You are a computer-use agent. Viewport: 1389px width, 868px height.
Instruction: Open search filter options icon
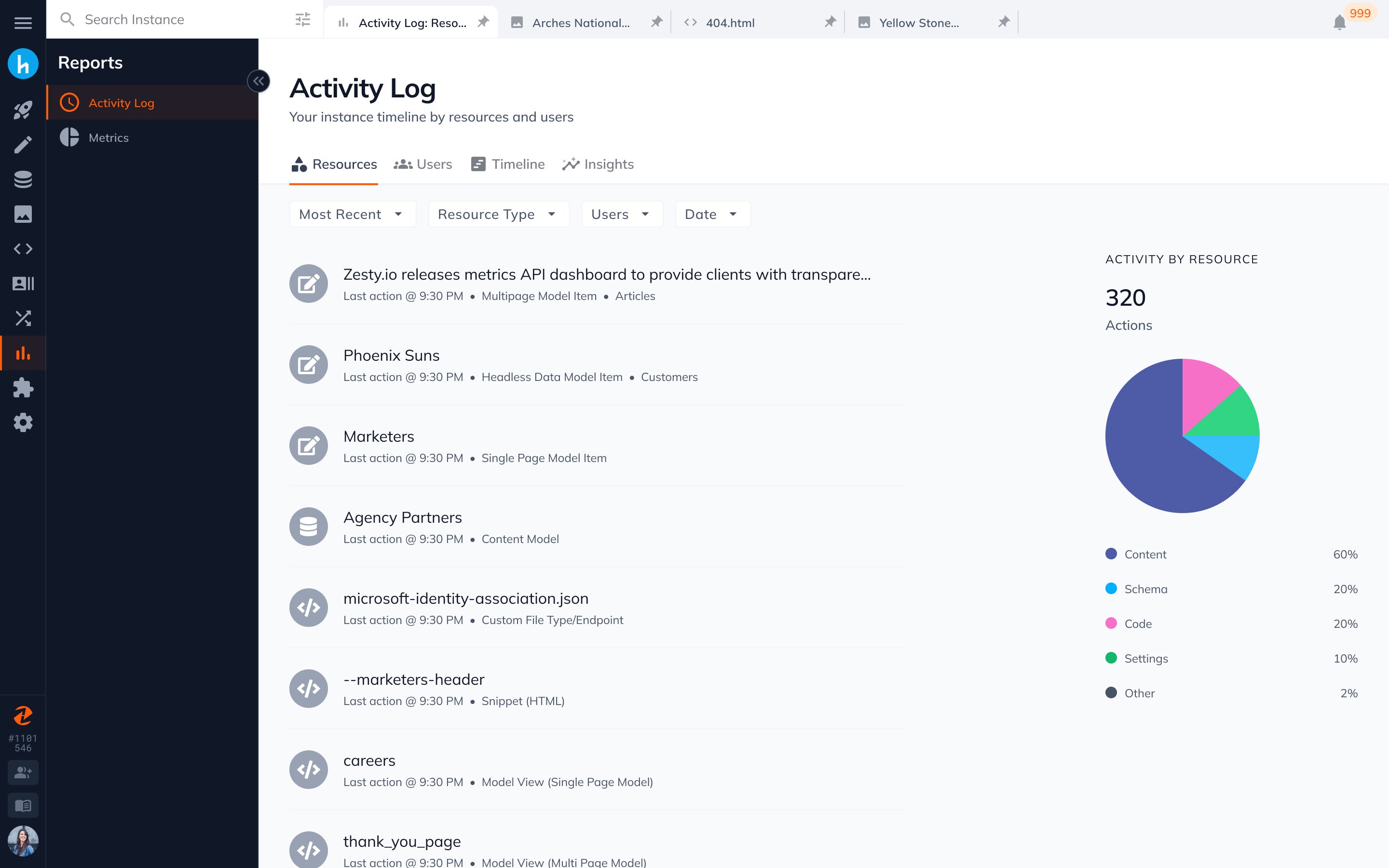302,19
